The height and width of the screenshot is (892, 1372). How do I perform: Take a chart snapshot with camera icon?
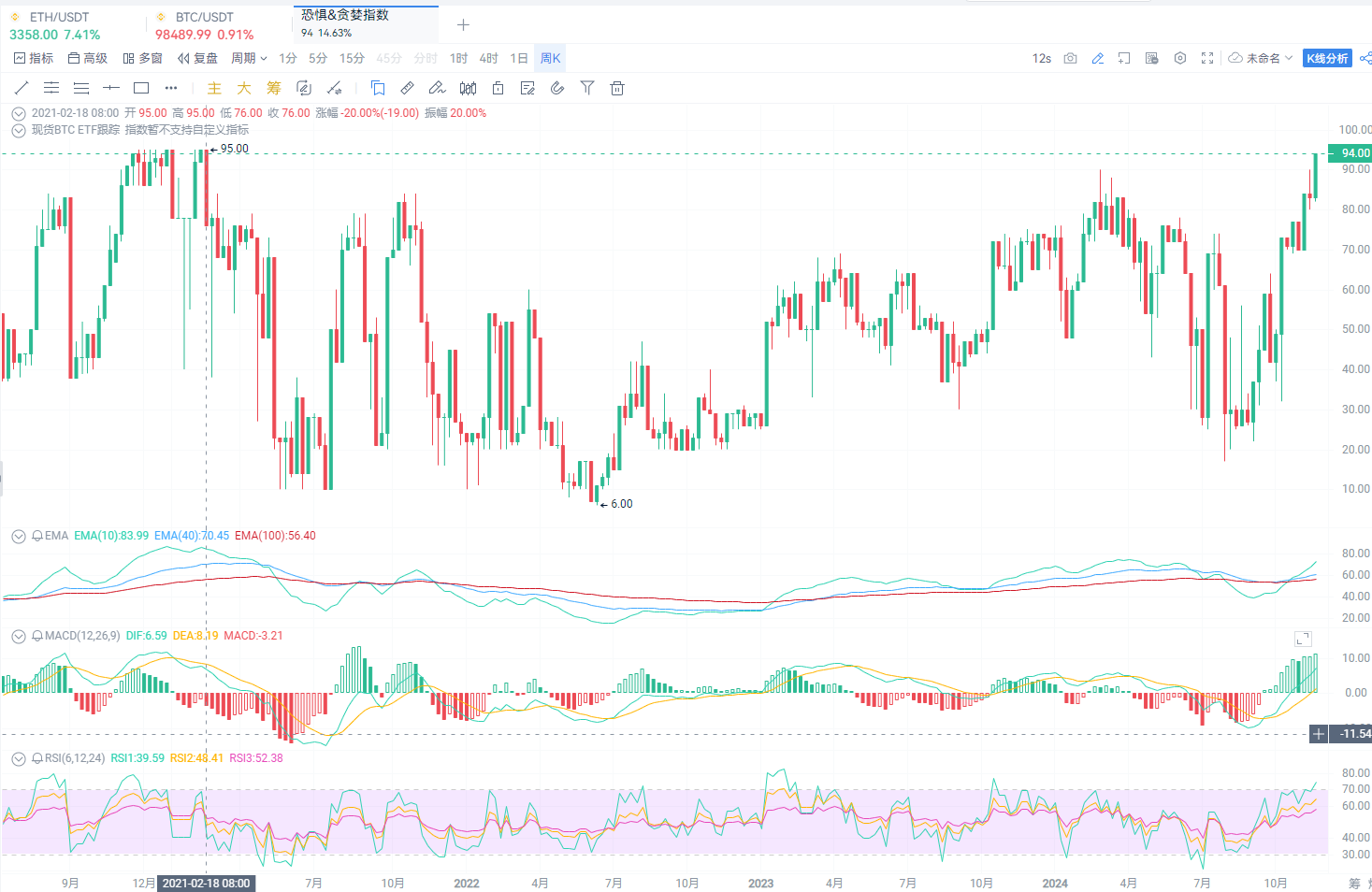pyautogui.click(x=1070, y=58)
